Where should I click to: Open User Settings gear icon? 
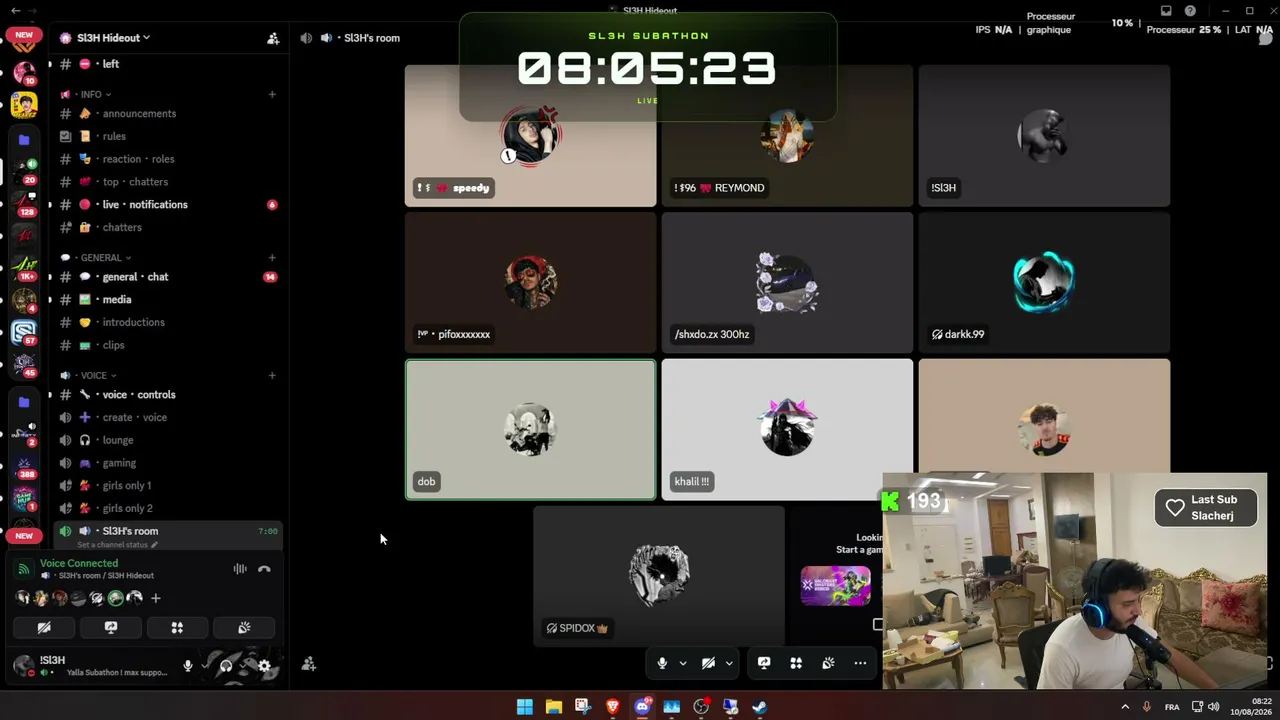[x=264, y=665]
